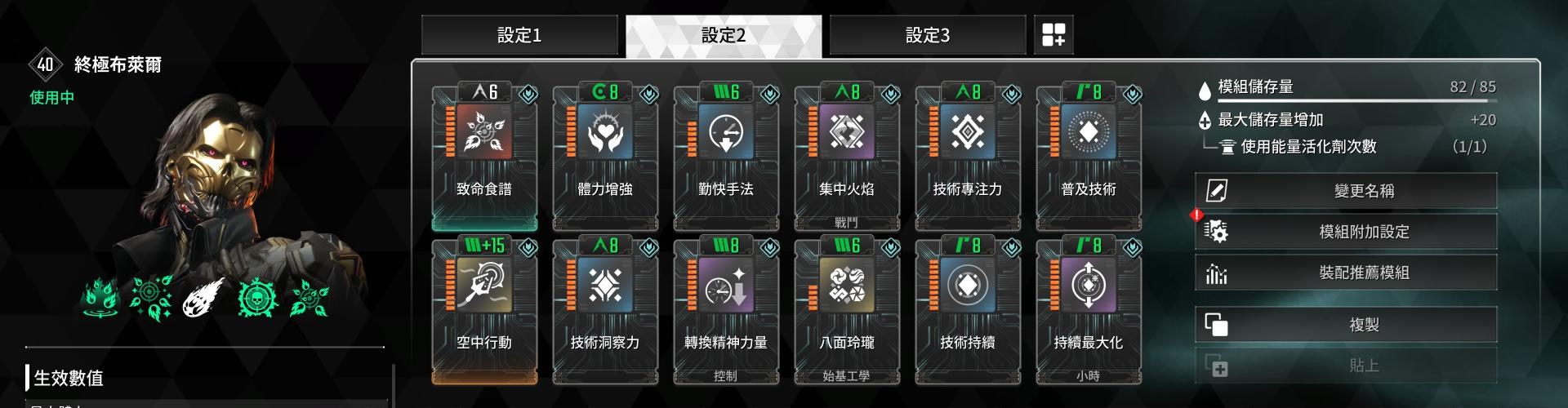Viewport: 1568px width, 408px height.
Task: Open the 集中火焰 module icon
Action: pos(846,131)
